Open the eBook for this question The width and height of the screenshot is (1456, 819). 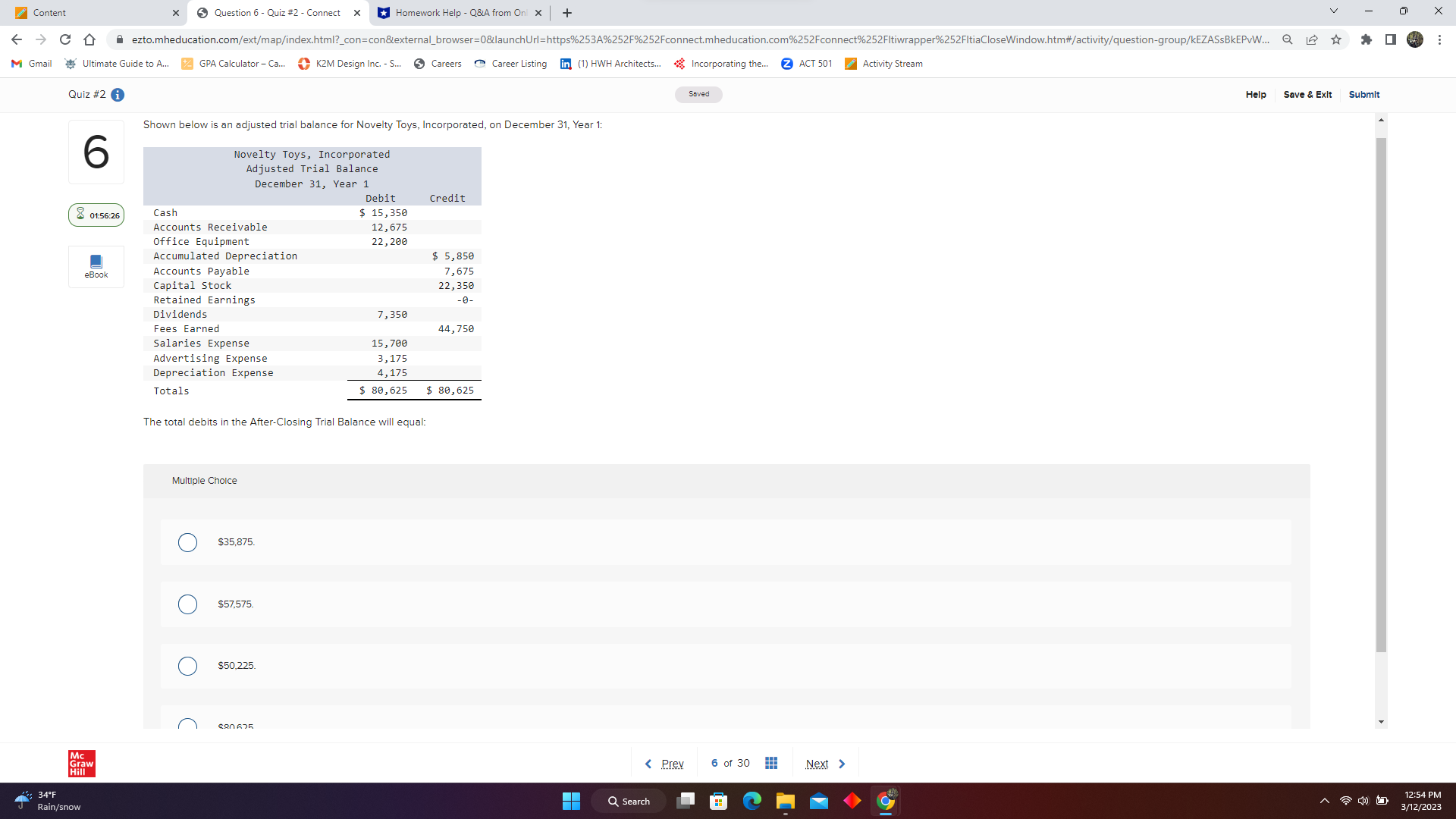(x=96, y=266)
